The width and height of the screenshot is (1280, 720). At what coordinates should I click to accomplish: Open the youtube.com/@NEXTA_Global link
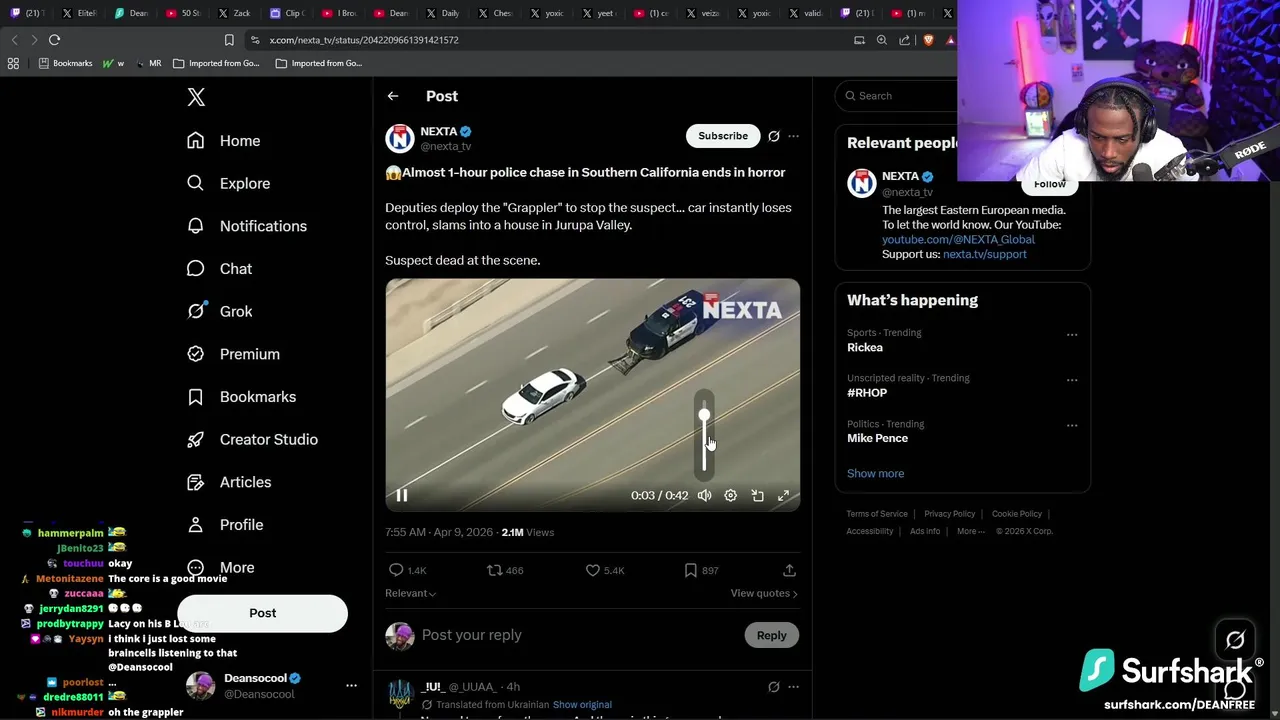[x=958, y=239]
